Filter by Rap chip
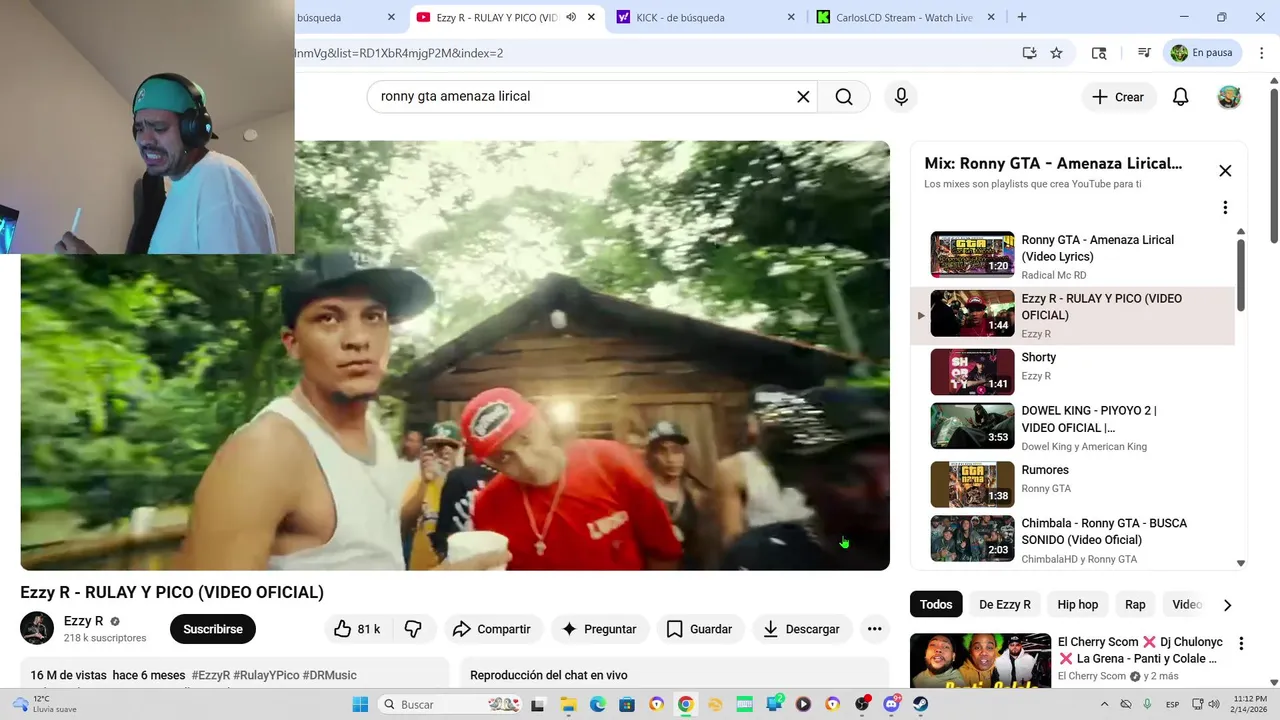Viewport: 1280px width, 720px height. click(x=1135, y=604)
